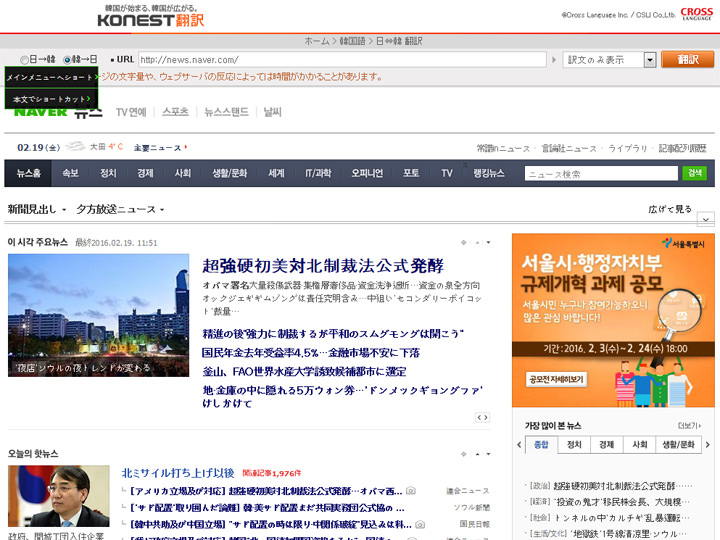Screen dimensions: 720x540
Task: Open the translation display mode dropdown
Action: coord(650,60)
